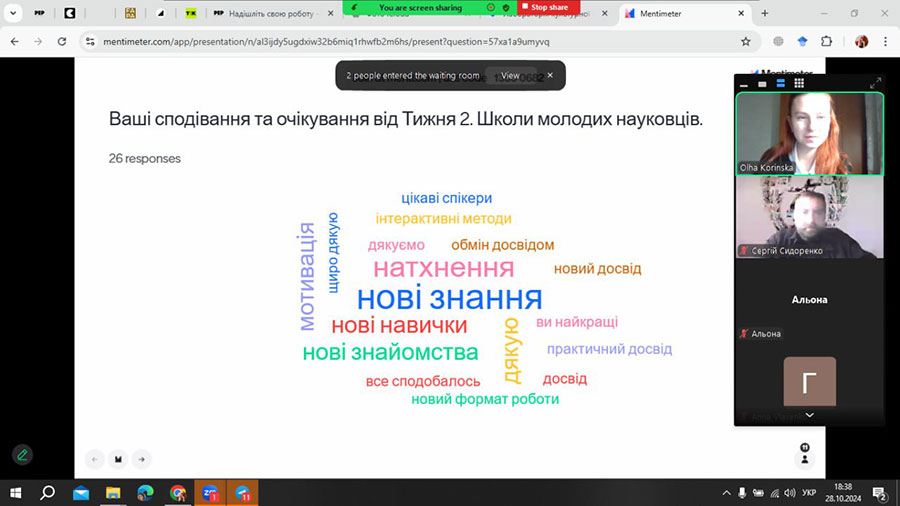Open Telegram from the taskbar
This screenshot has width=900, height=506.
[242, 493]
